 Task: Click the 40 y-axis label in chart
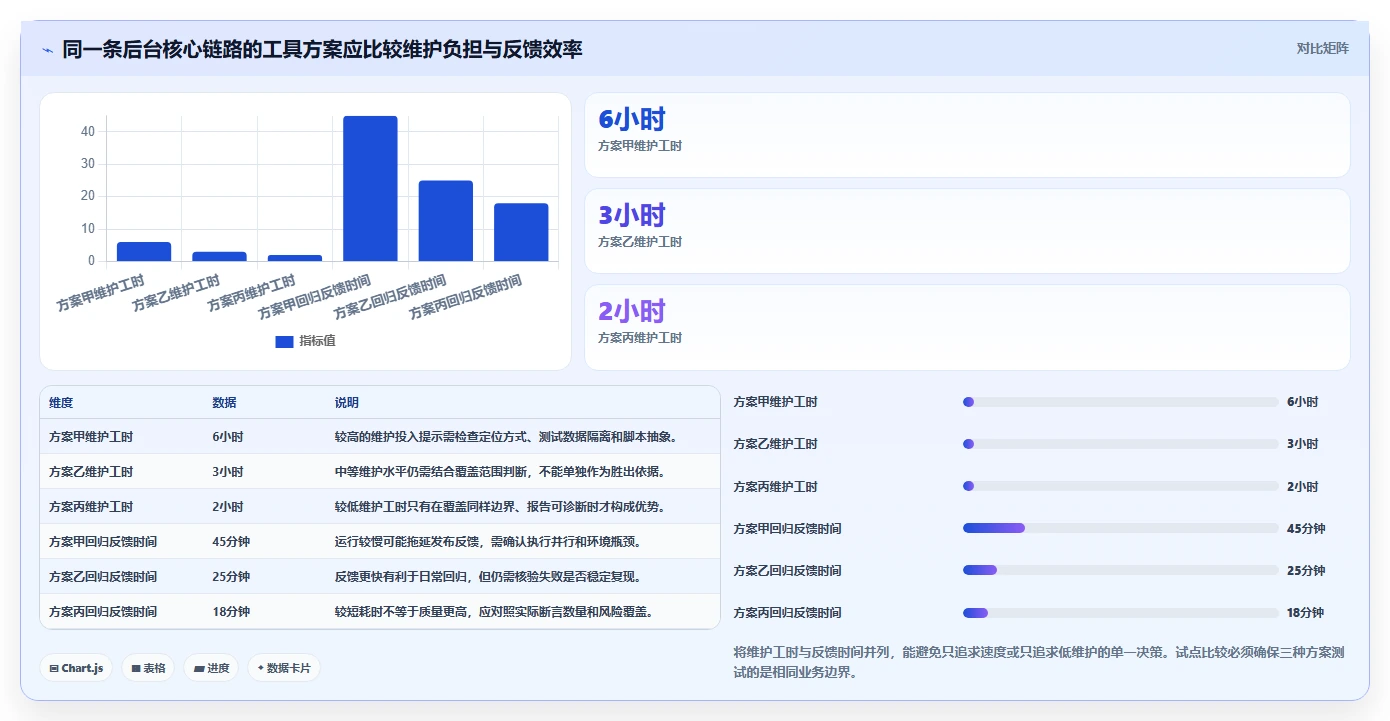point(88,131)
